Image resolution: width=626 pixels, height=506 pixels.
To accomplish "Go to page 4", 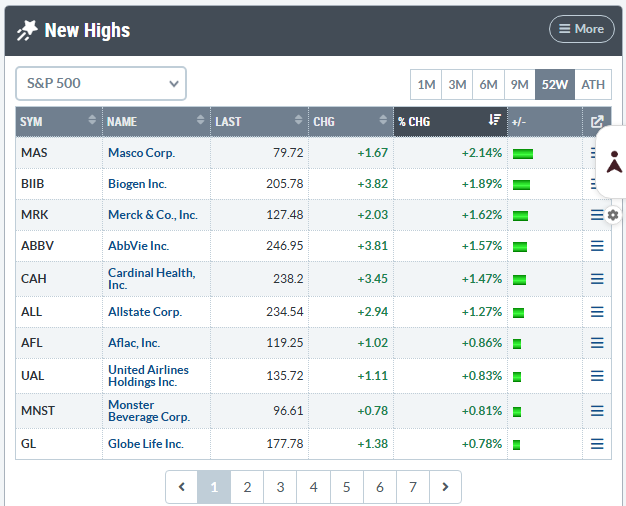I will (313, 487).
